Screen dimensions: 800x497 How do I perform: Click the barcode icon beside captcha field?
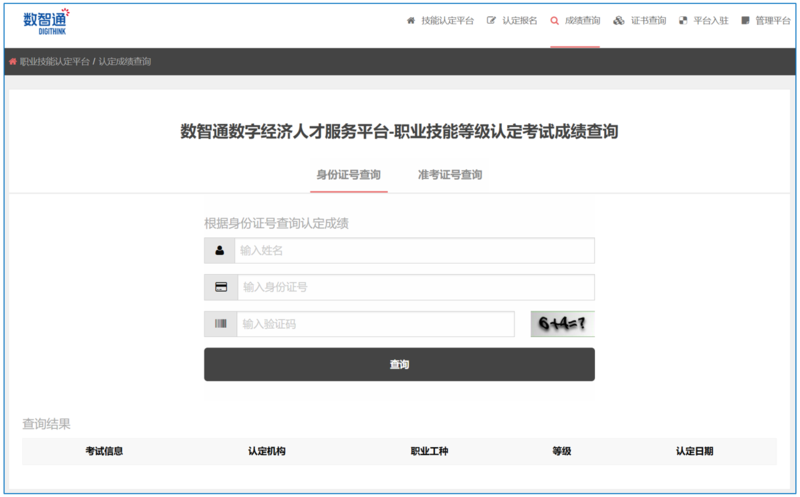[x=220, y=324]
